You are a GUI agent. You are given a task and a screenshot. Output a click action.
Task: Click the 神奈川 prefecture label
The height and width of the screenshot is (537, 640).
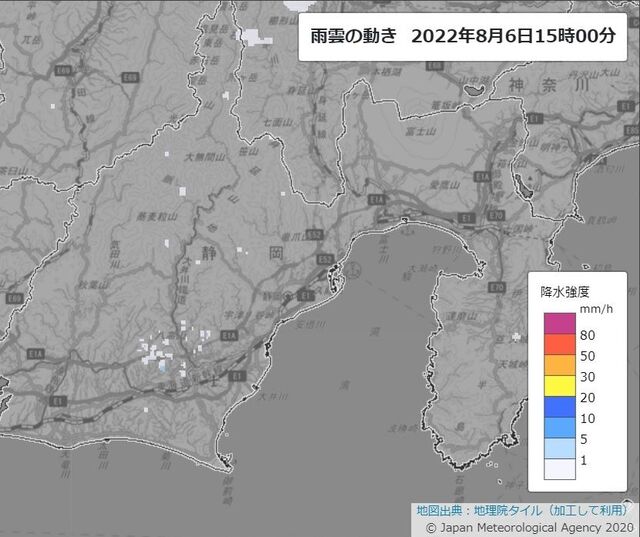point(549,85)
